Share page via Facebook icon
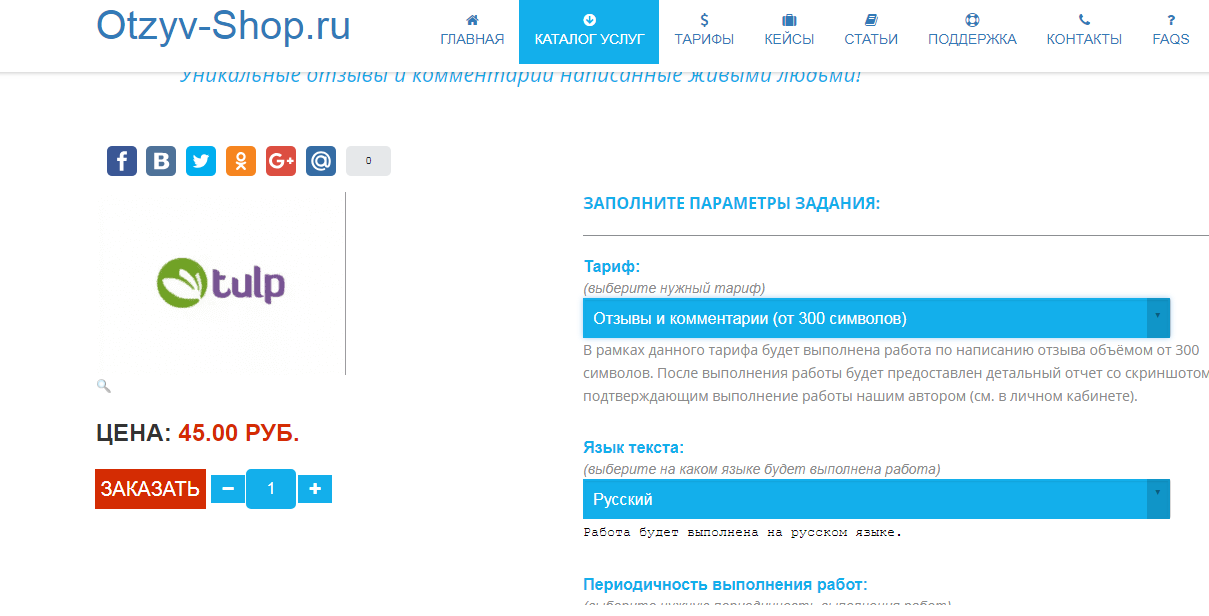 [122, 161]
